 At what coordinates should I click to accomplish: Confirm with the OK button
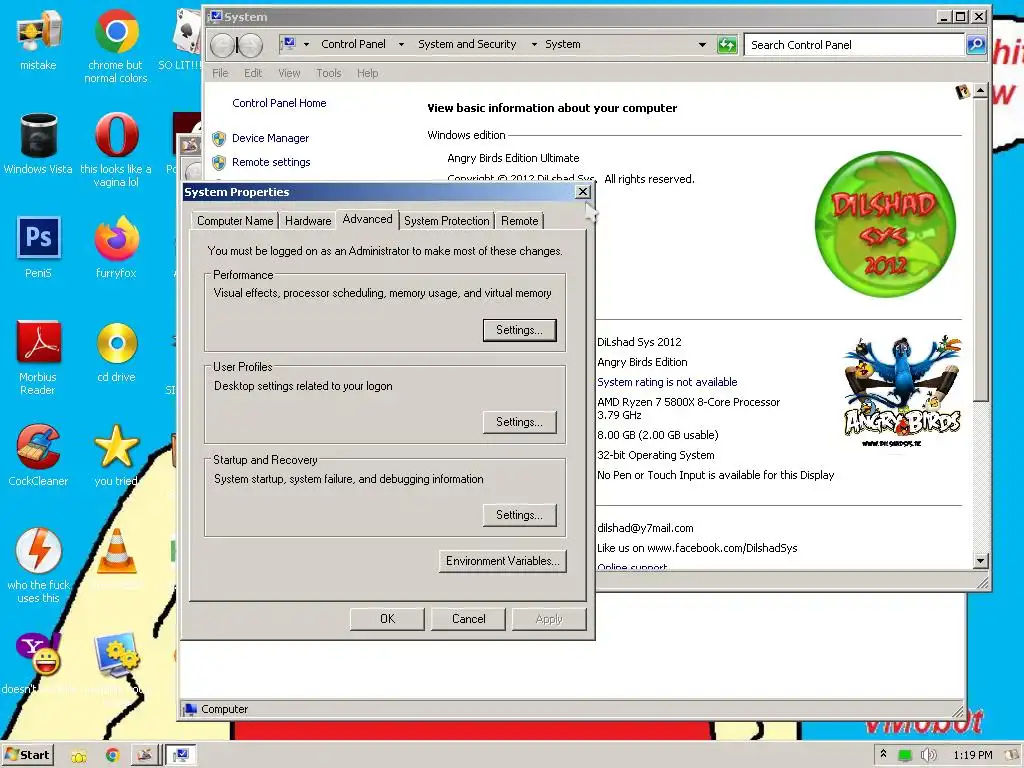[x=387, y=619]
